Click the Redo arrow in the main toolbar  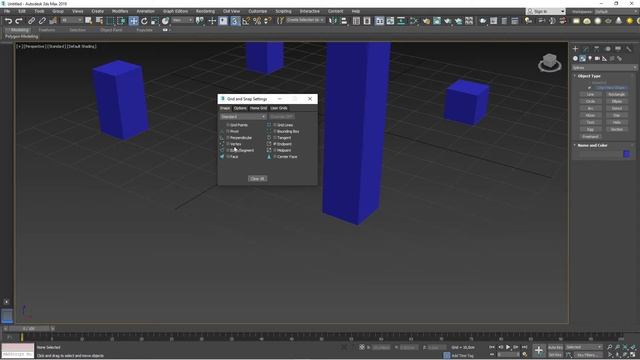pyautogui.click(x=19, y=21)
